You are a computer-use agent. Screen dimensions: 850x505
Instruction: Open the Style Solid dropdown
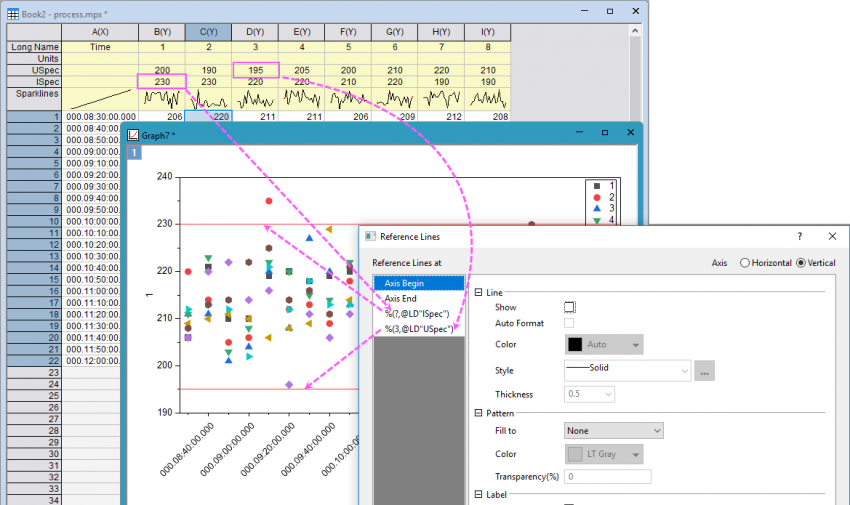click(627, 371)
